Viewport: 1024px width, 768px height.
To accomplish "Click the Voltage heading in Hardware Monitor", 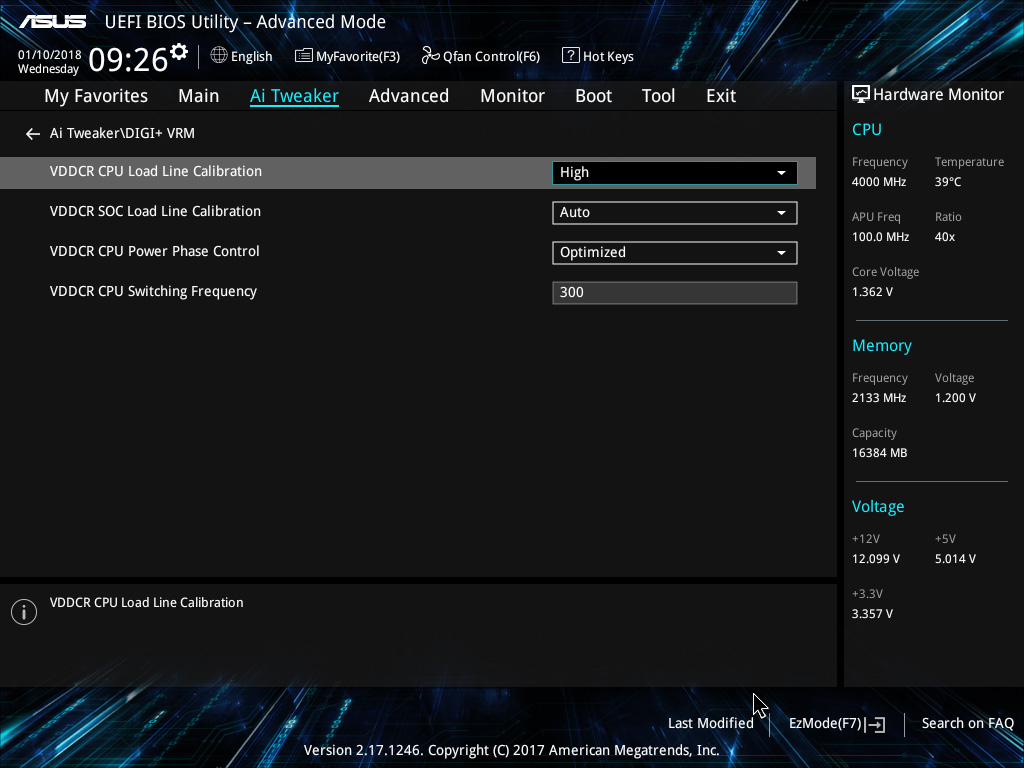I will [x=878, y=506].
